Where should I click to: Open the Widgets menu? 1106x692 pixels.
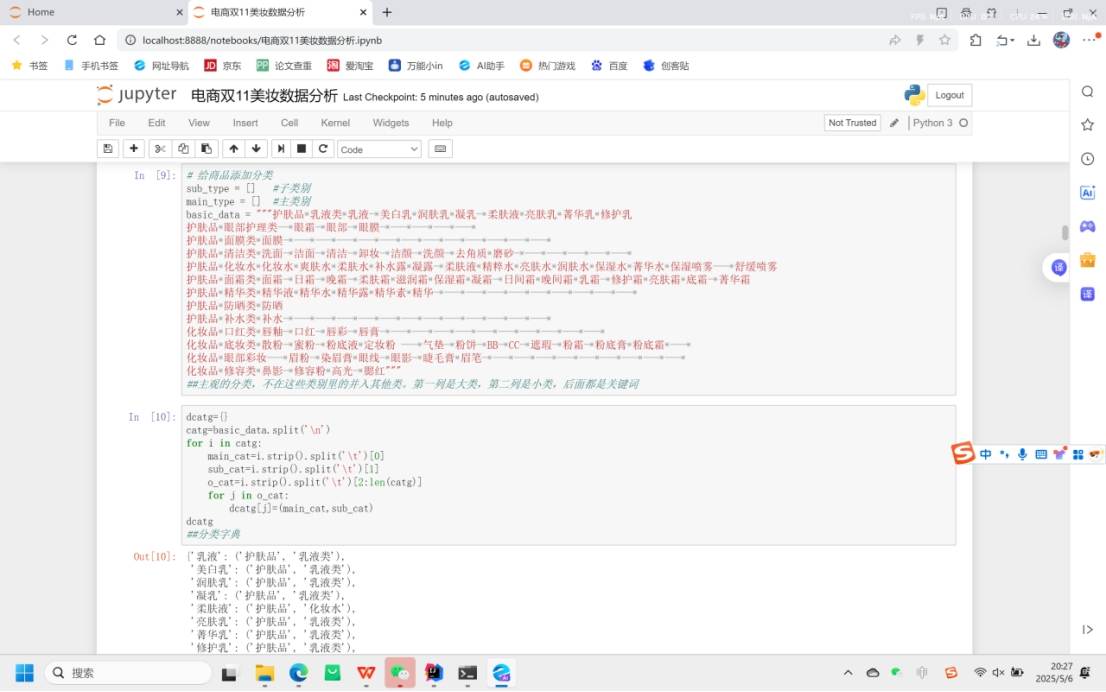391,123
